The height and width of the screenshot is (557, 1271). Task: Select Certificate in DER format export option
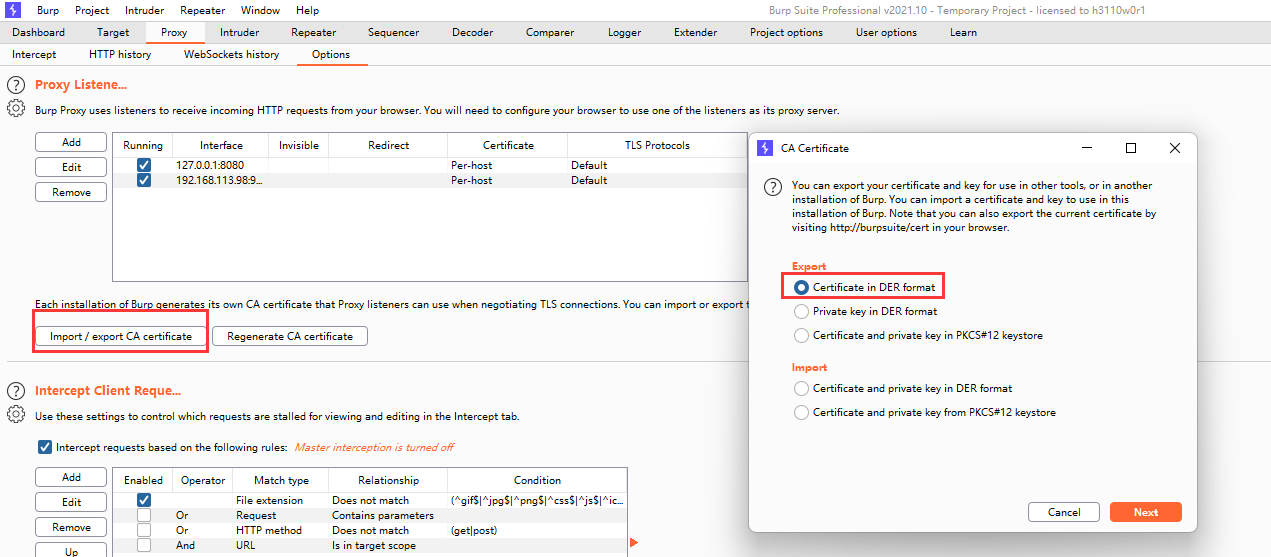(x=801, y=287)
